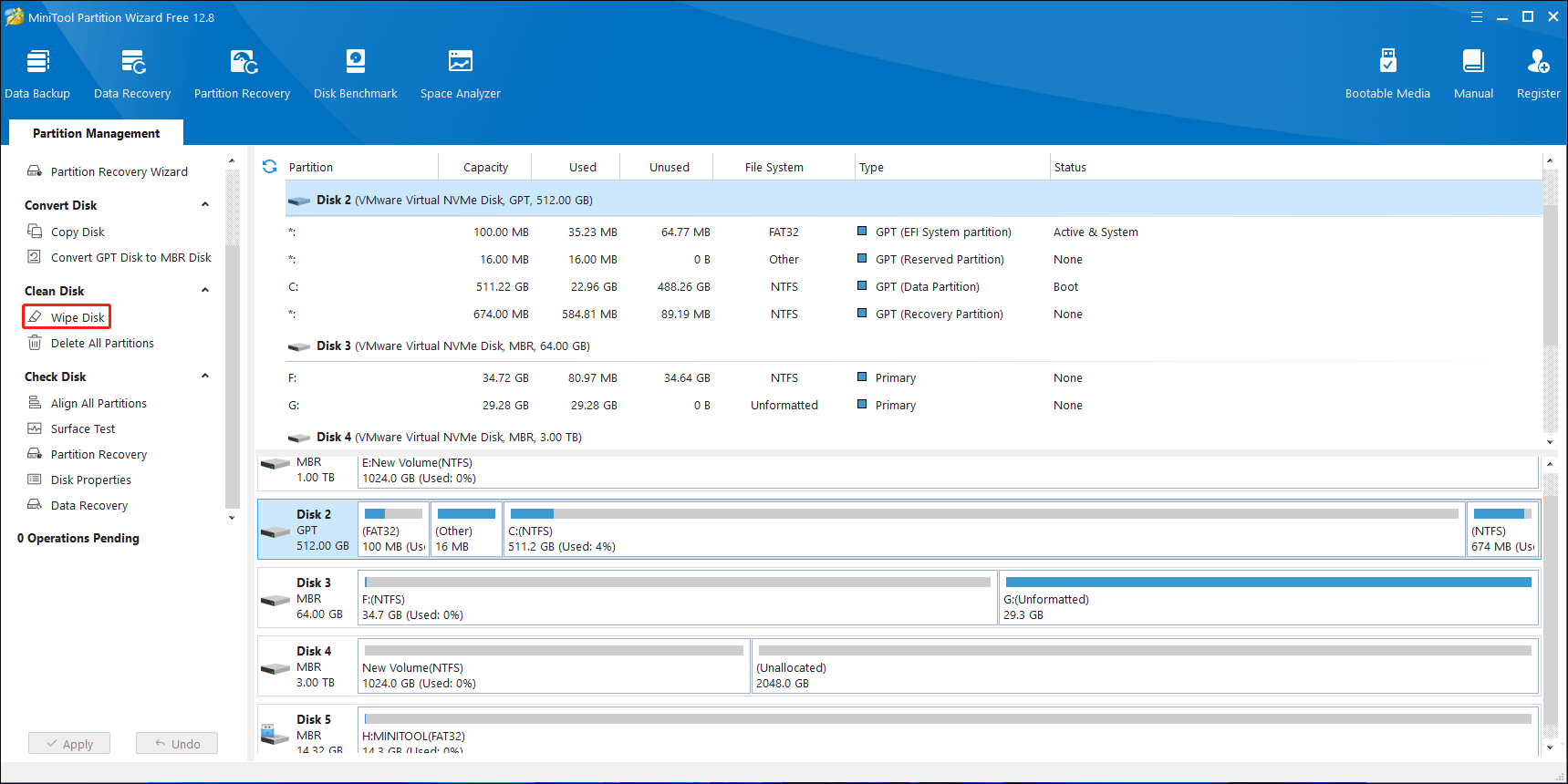Select Align All Partitions
Image resolution: width=1568 pixels, height=784 pixels.
[x=87, y=403]
